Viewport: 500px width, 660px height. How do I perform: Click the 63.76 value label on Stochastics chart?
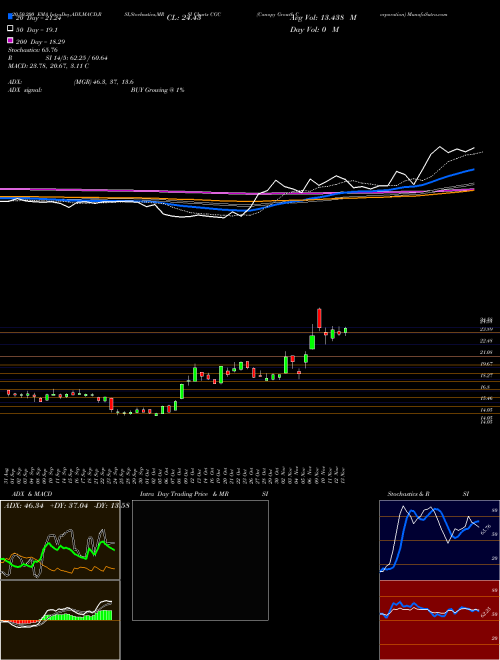click(x=486, y=528)
